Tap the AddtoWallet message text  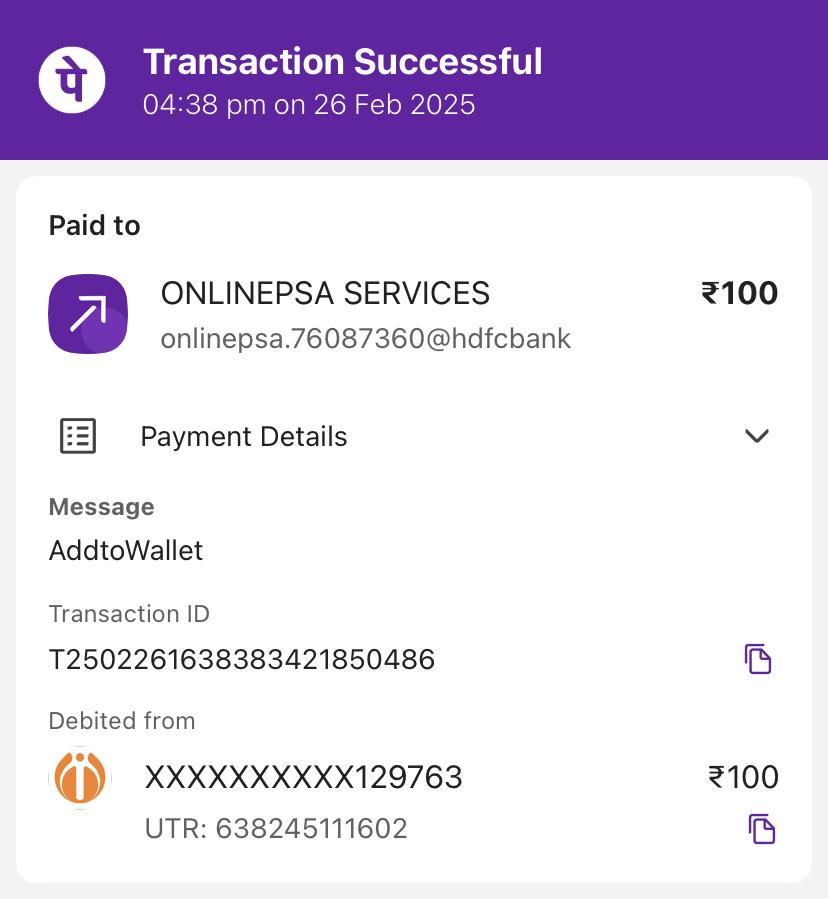pyautogui.click(x=126, y=551)
